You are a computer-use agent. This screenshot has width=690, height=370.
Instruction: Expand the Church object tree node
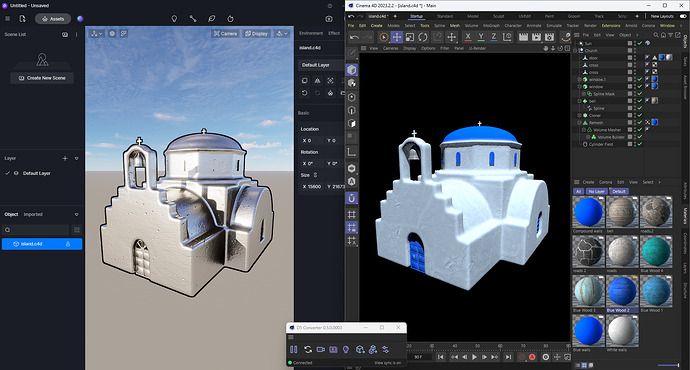[575, 51]
